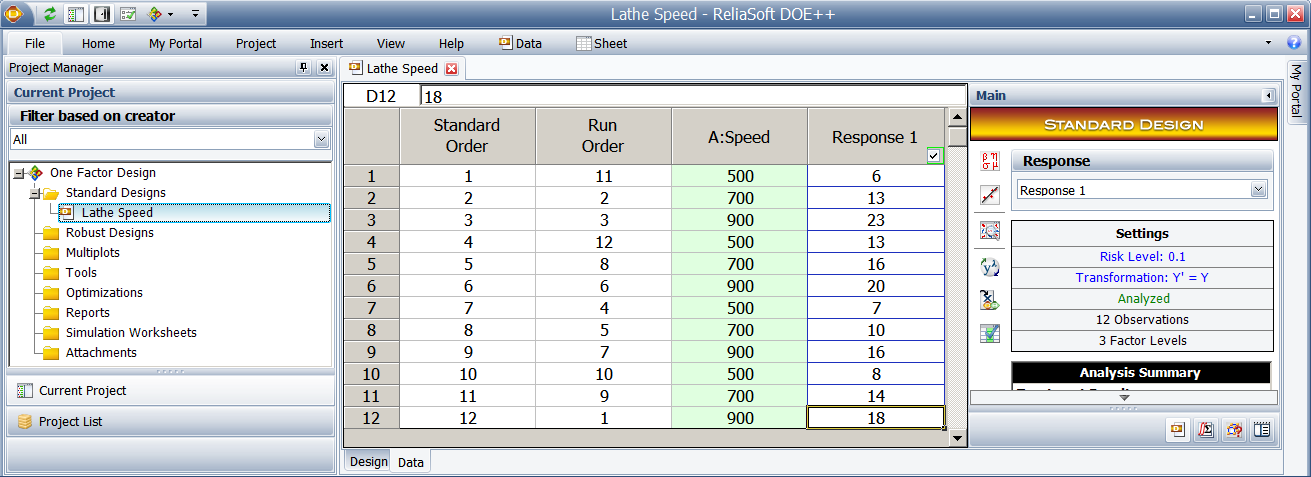Image resolution: width=1311 pixels, height=477 pixels.
Task: Click the Risk Level: 0.1 link
Action: tap(1142, 257)
